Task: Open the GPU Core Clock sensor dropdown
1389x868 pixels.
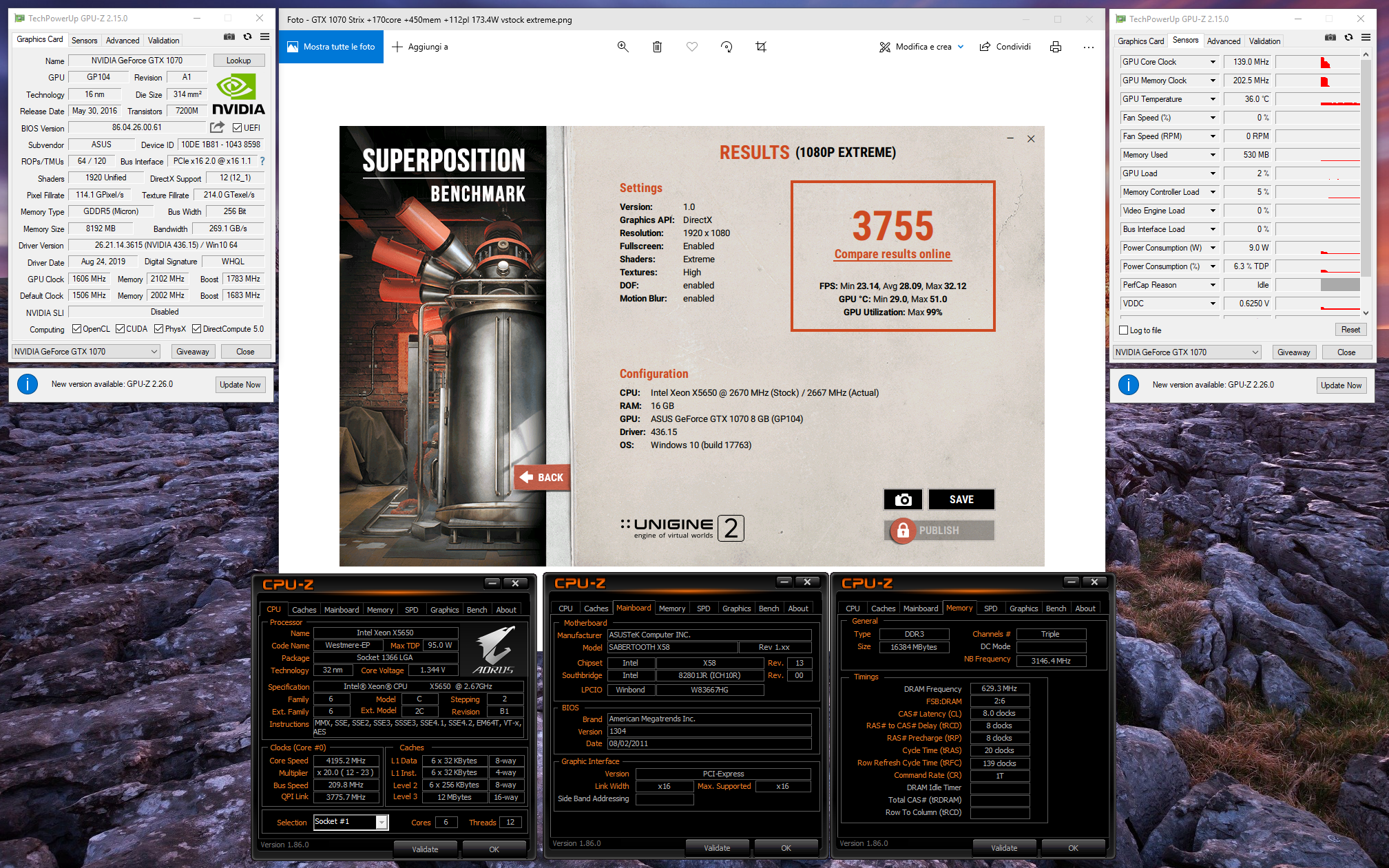Action: (1213, 62)
